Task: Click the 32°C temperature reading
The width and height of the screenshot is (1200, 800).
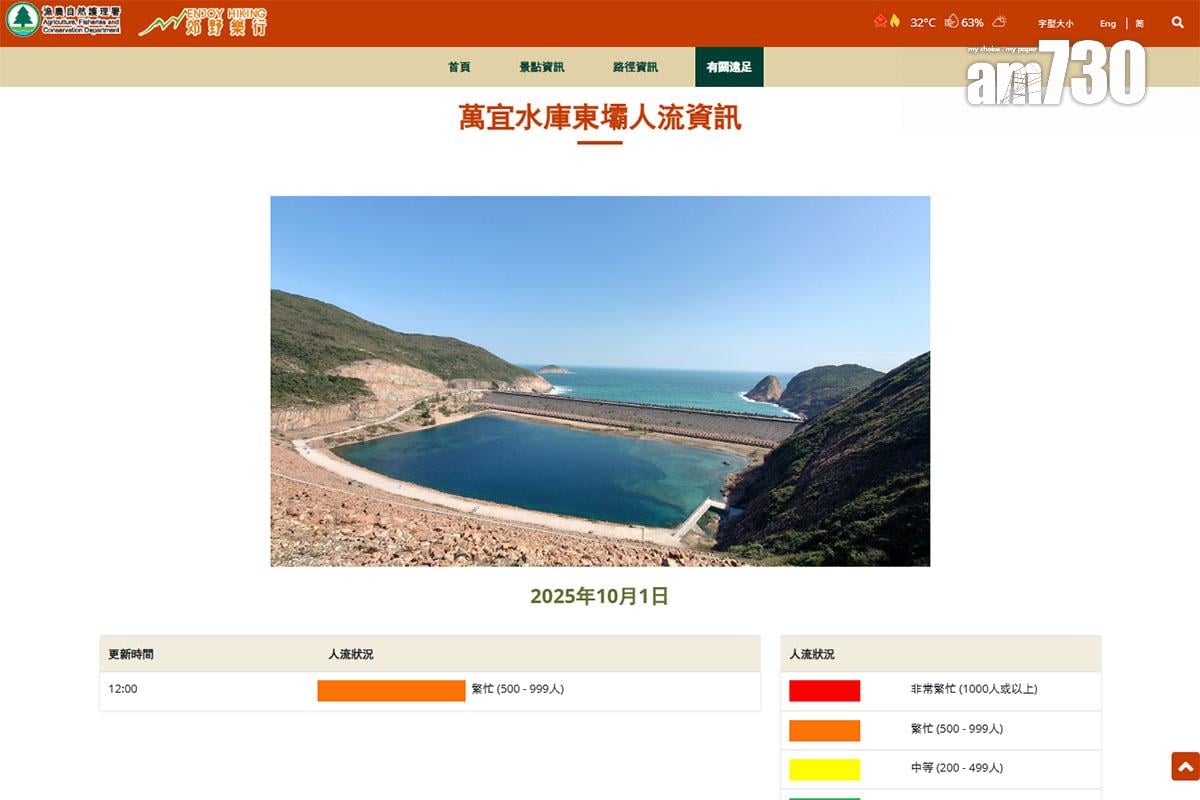Action: (x=922, y=22)
